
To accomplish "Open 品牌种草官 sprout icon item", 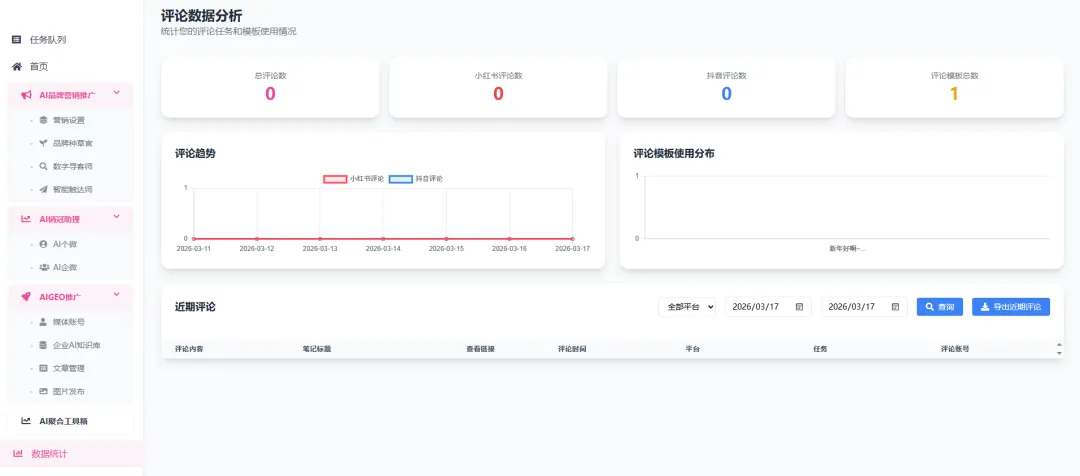I will [43, 143].
